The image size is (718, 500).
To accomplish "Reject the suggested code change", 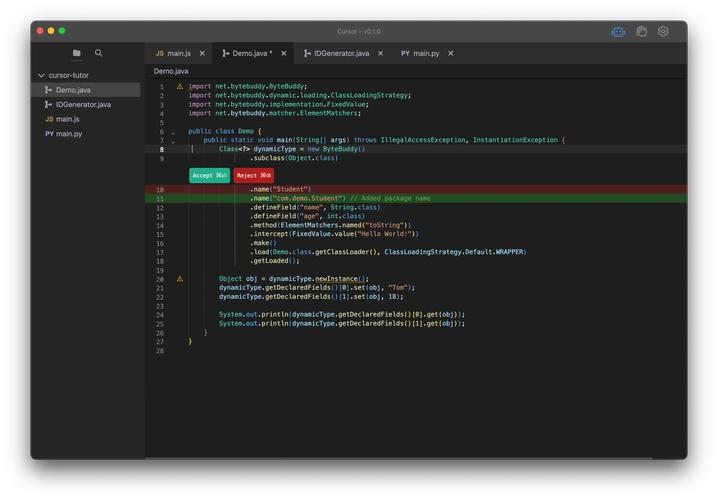I will point(254,175).
